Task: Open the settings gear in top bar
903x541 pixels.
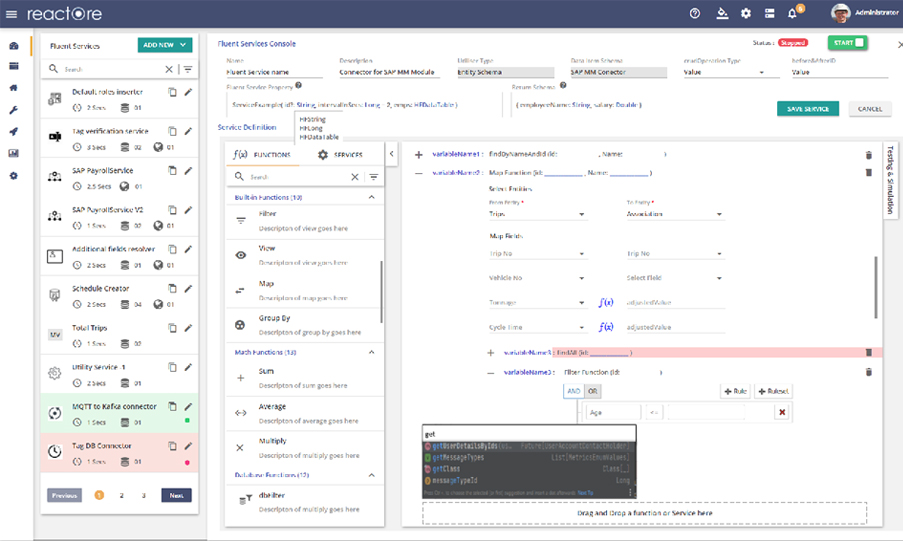Action: [x=745, y=14]
